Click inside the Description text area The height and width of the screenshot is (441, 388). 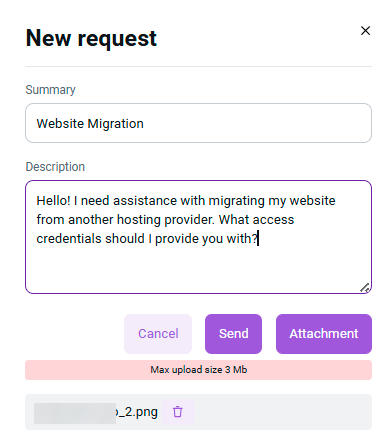(198, 237)
